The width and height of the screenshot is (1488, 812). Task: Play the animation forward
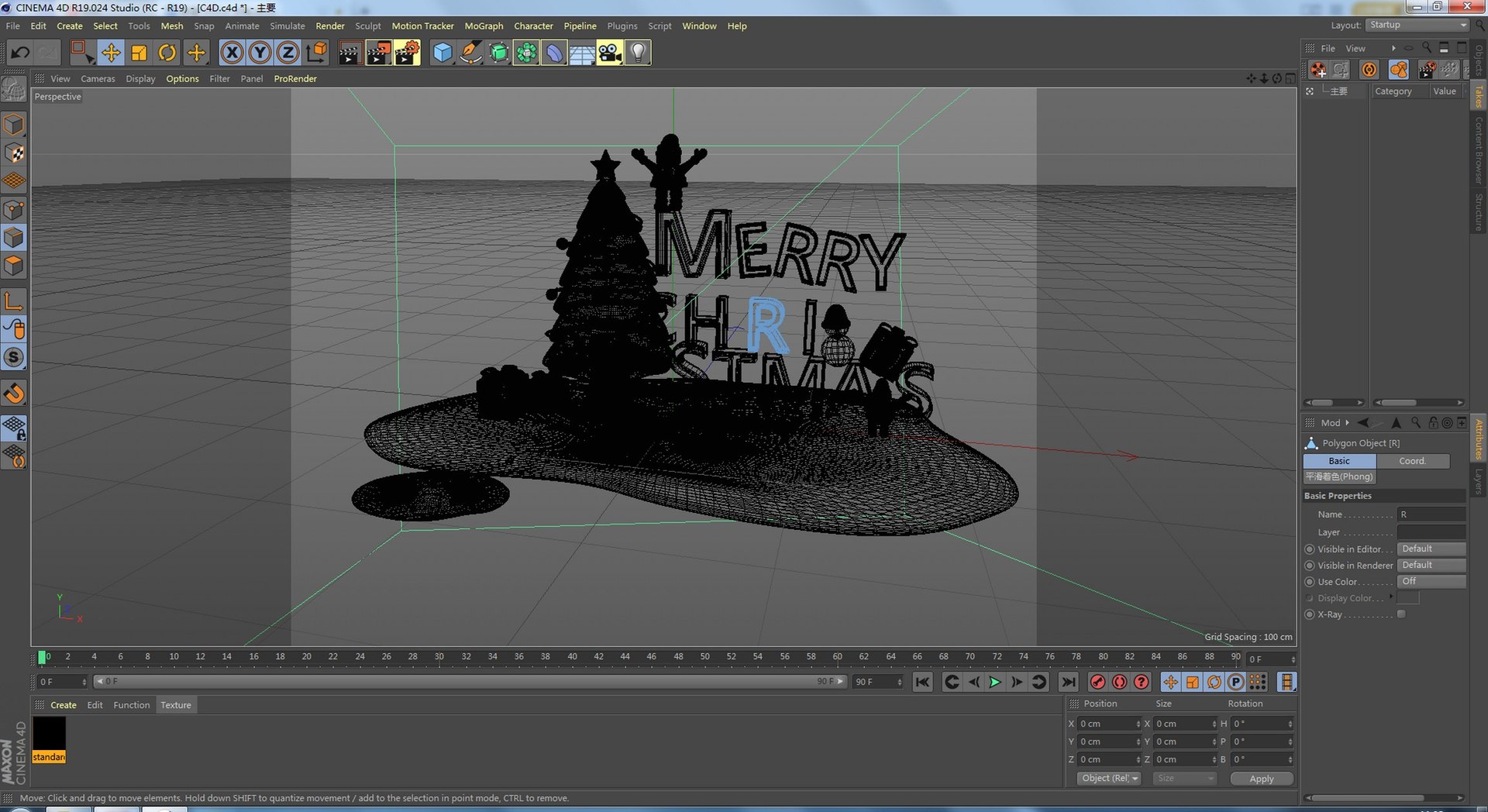click(x=995, y=682)
